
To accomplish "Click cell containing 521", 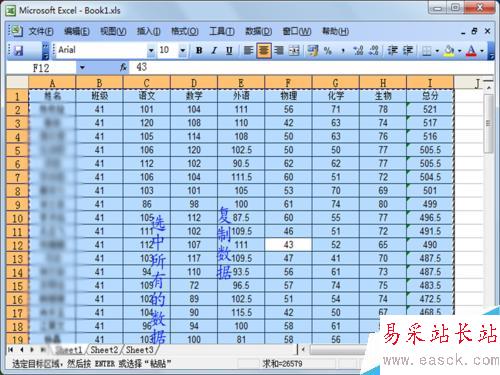I will [x=430, y=109].
